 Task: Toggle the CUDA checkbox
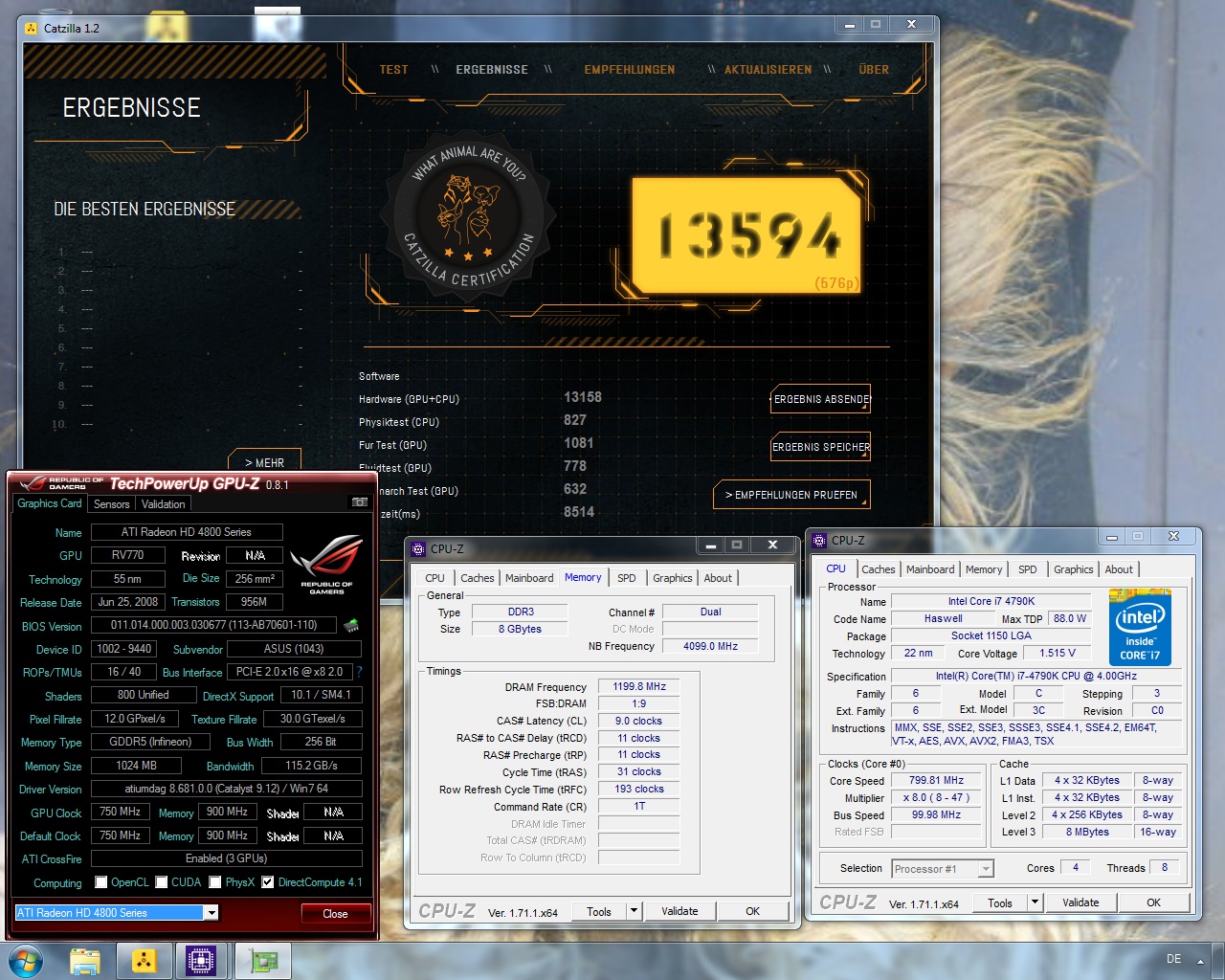(x=162, y=882)
